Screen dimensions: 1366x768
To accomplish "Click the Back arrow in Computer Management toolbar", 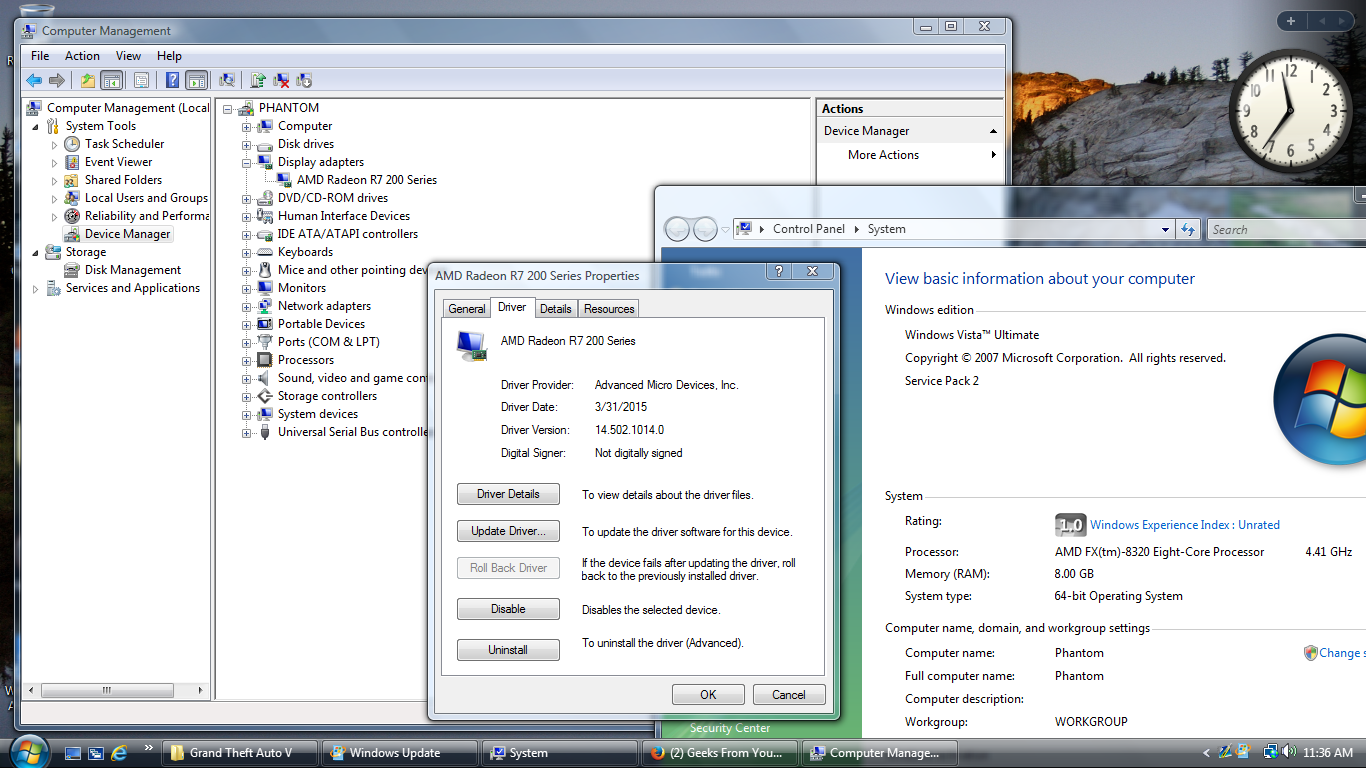I will coord(34,80).
